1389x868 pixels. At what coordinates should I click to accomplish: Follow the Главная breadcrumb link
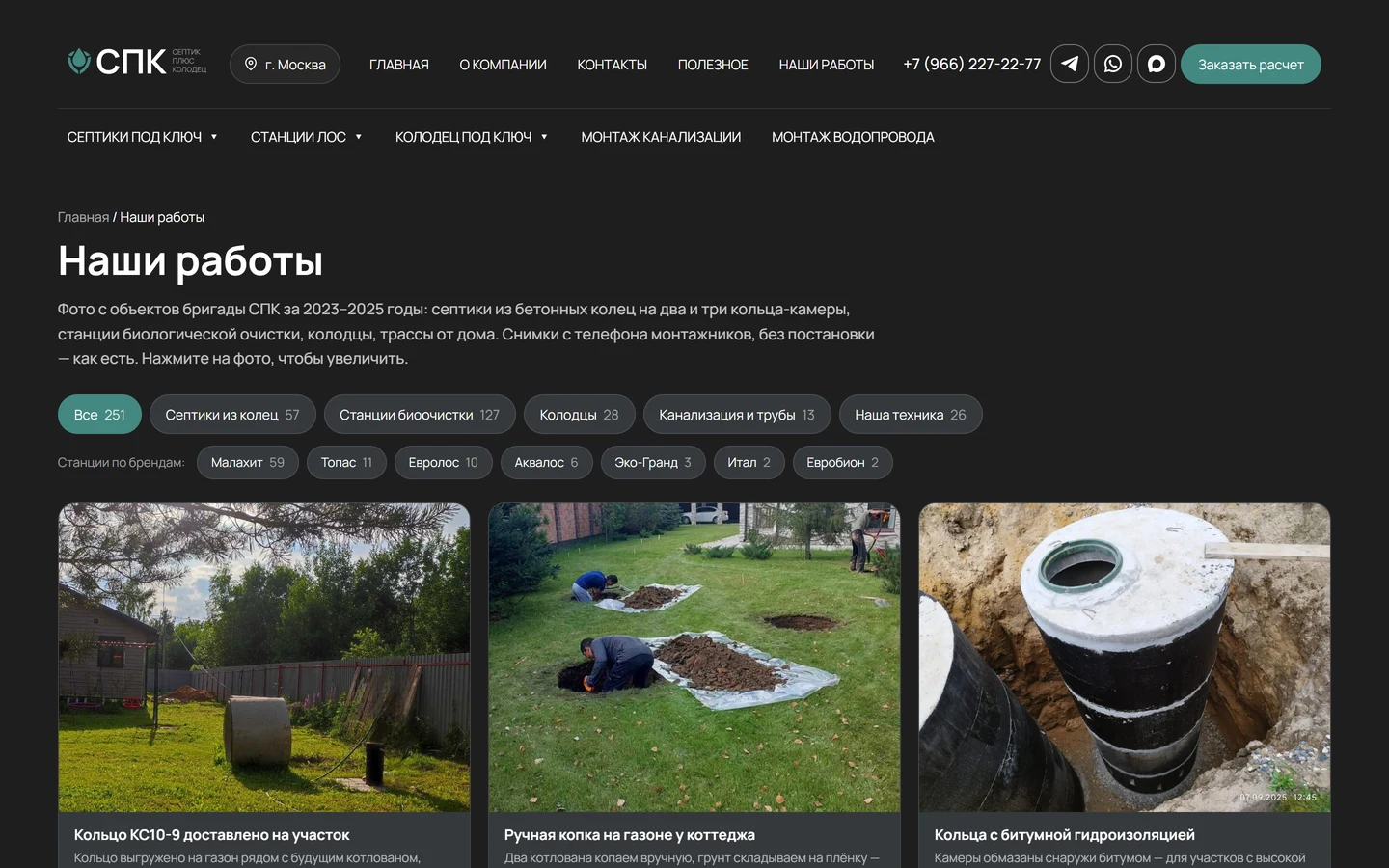(83, 217)
